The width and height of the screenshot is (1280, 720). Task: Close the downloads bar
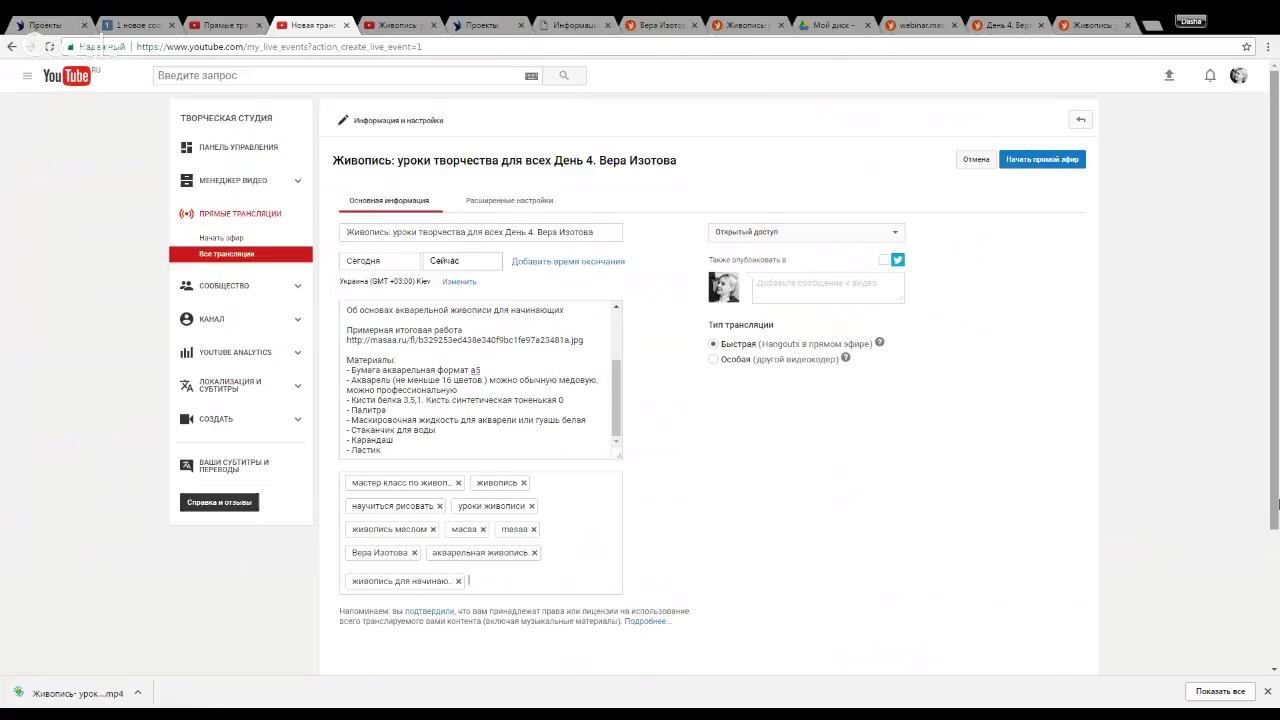(x=1267, y=691)
